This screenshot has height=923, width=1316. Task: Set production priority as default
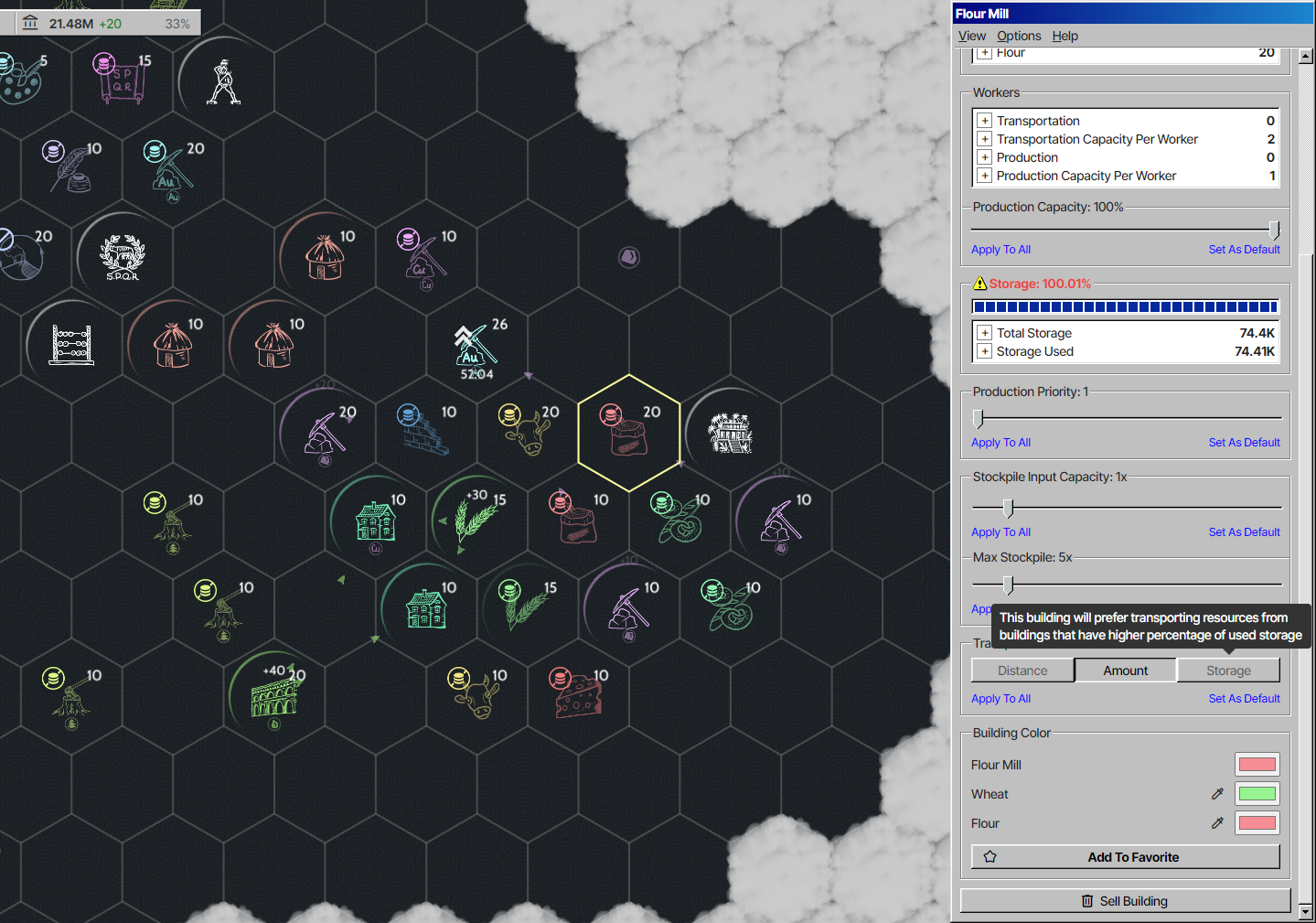click(1244, 443)
